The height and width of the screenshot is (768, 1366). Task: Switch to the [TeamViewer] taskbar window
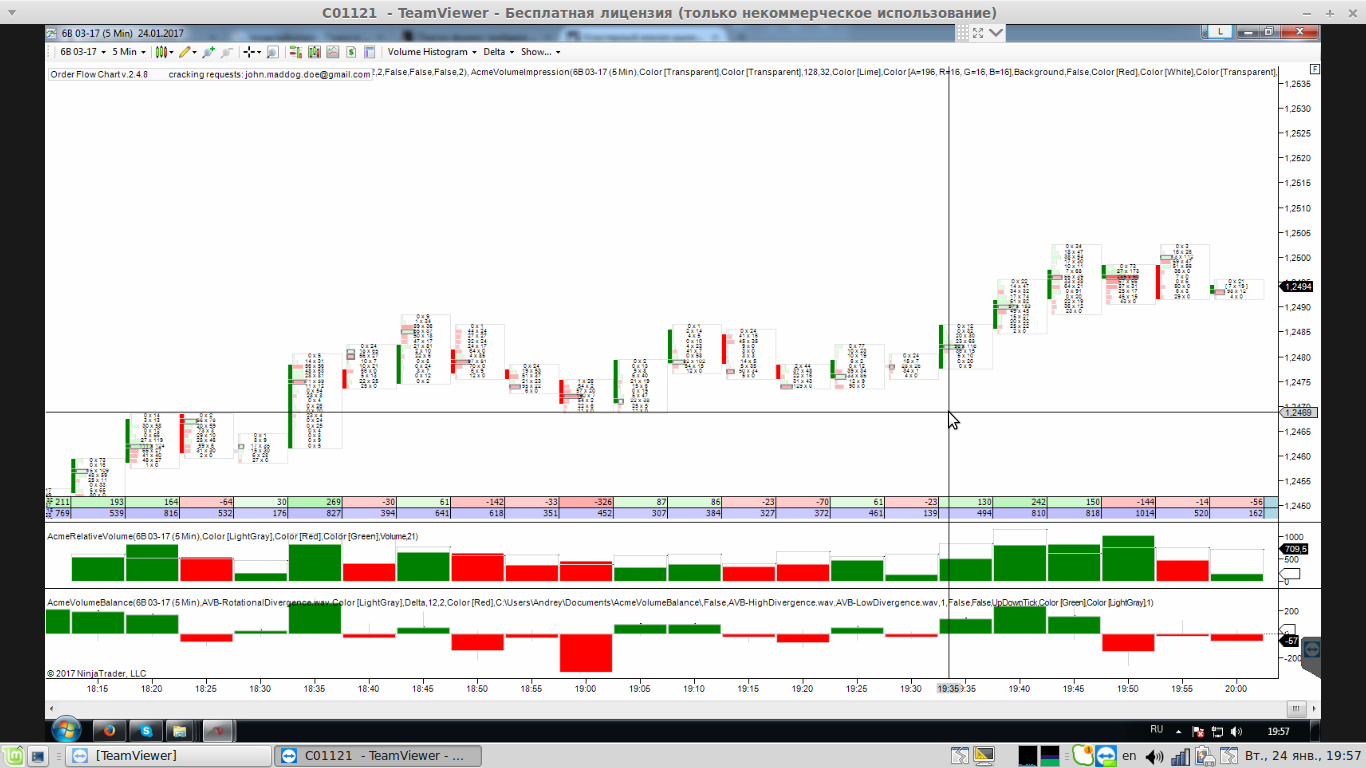click(168, 756)
